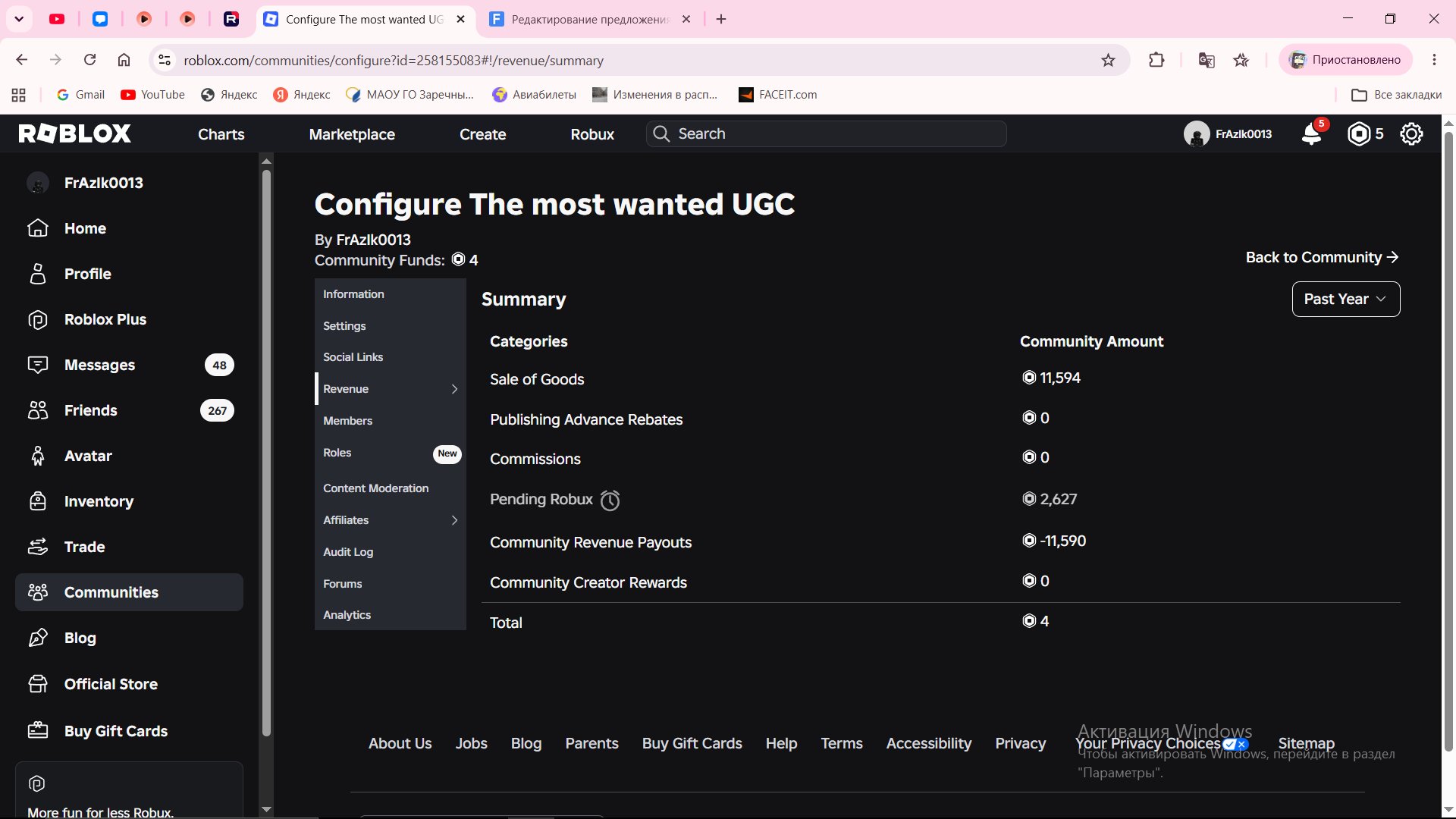This screenshot has height=819, width=1456.
Task: Click the Robux balance icon in header
Action: click(x=1359, y=134)
